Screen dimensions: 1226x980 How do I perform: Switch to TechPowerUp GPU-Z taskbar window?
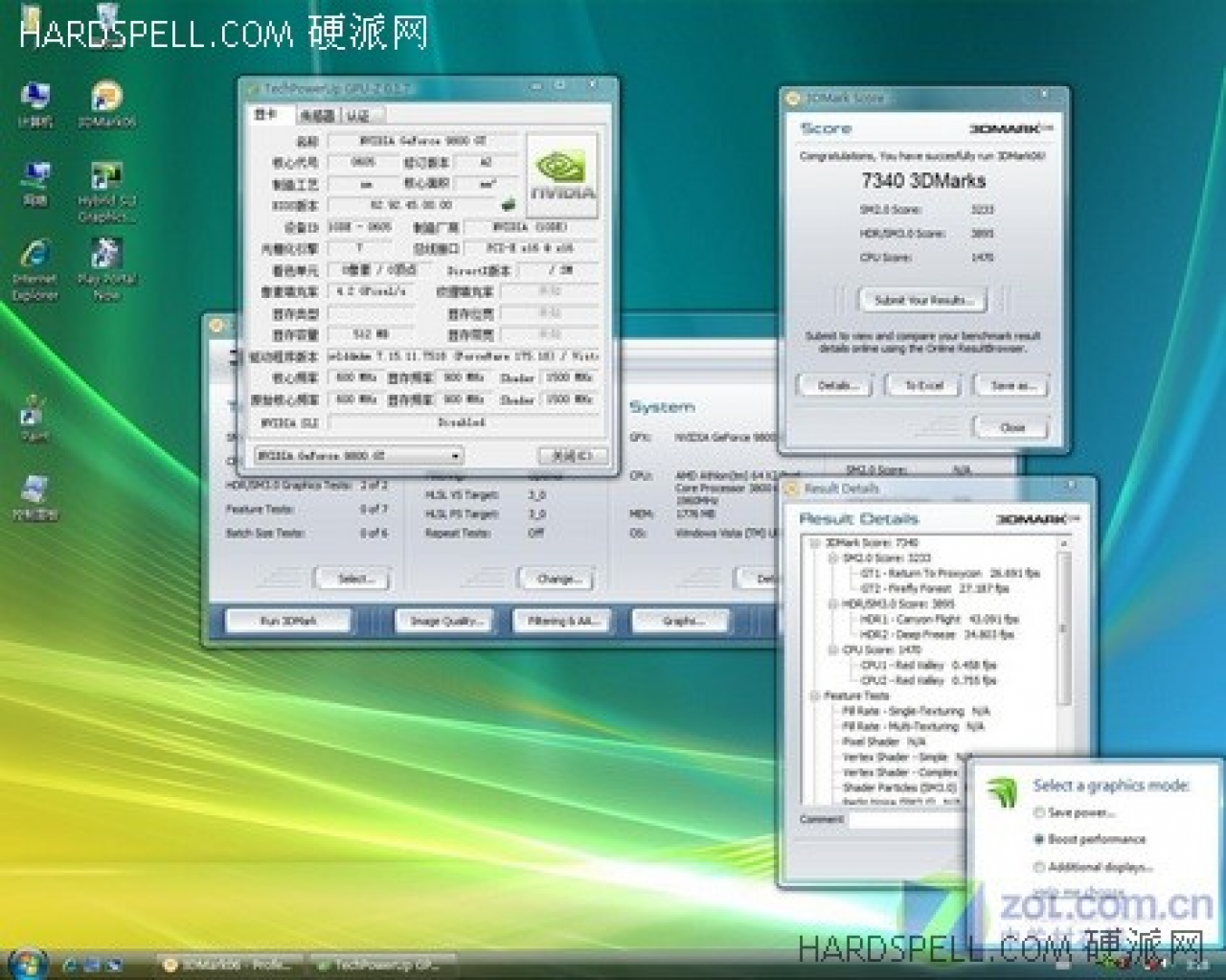[x=383, y=964]
